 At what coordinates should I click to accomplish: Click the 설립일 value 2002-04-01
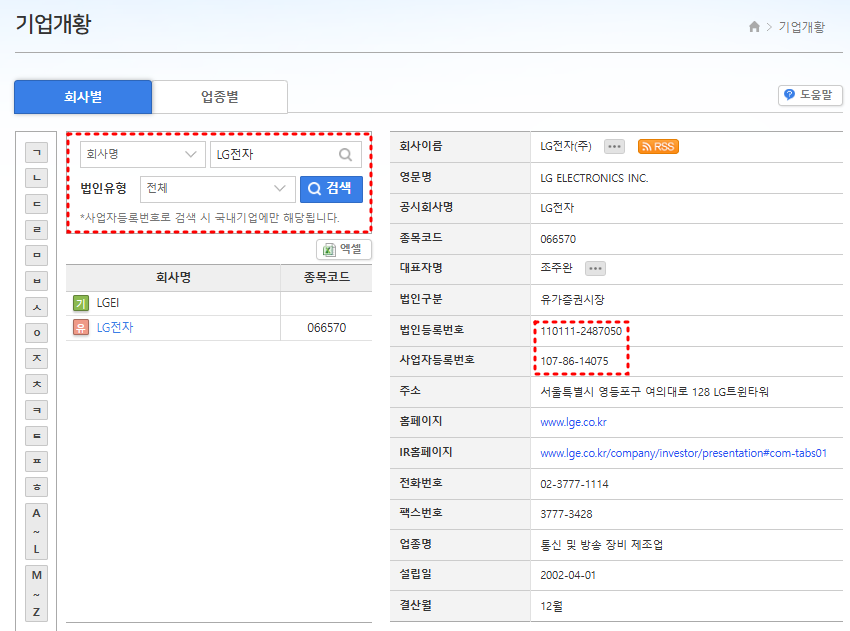point(568,575)
